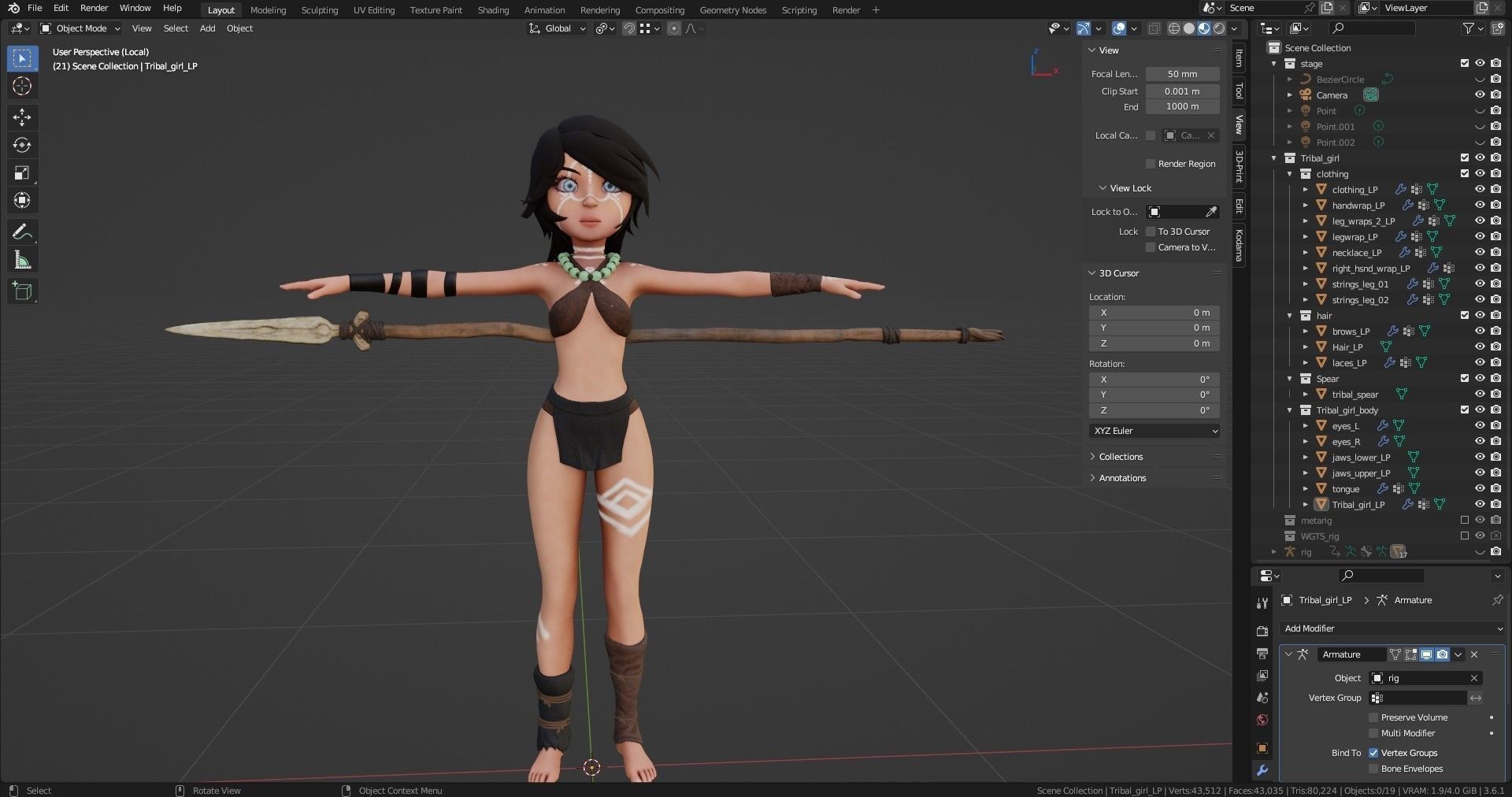Viewport: 1512px width, 797px height.
Task: Select the Annotate tool
Action: (x=22, y=232)
